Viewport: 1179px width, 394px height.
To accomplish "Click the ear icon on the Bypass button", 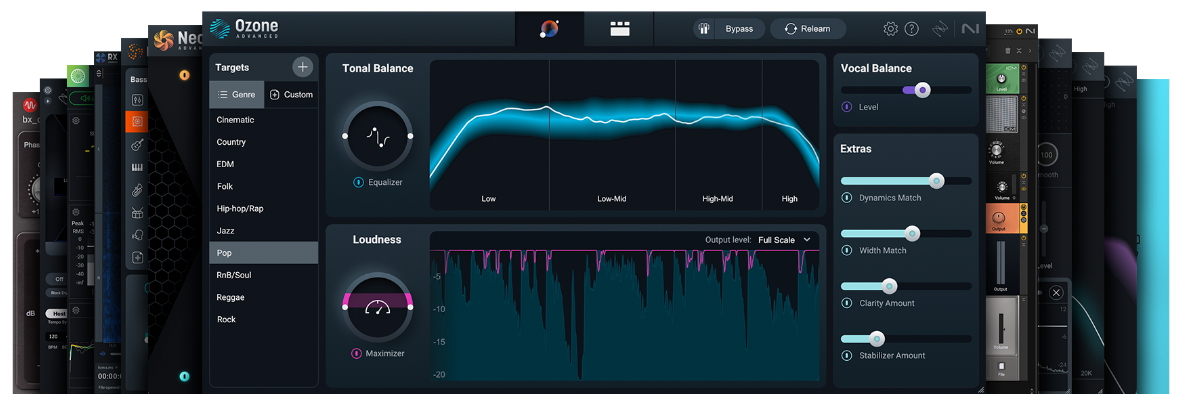I will pyautogui.click(x=704, y=29).
